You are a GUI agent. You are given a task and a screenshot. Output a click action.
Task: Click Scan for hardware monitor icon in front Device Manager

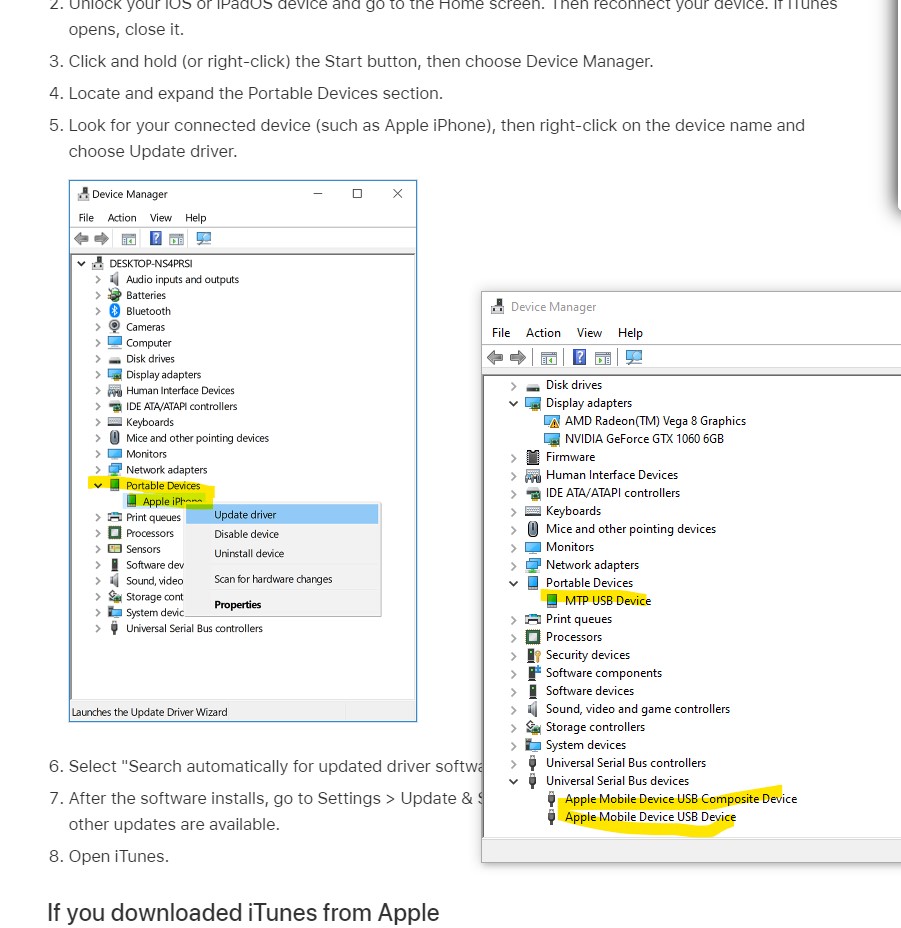[x=634, y=357]
